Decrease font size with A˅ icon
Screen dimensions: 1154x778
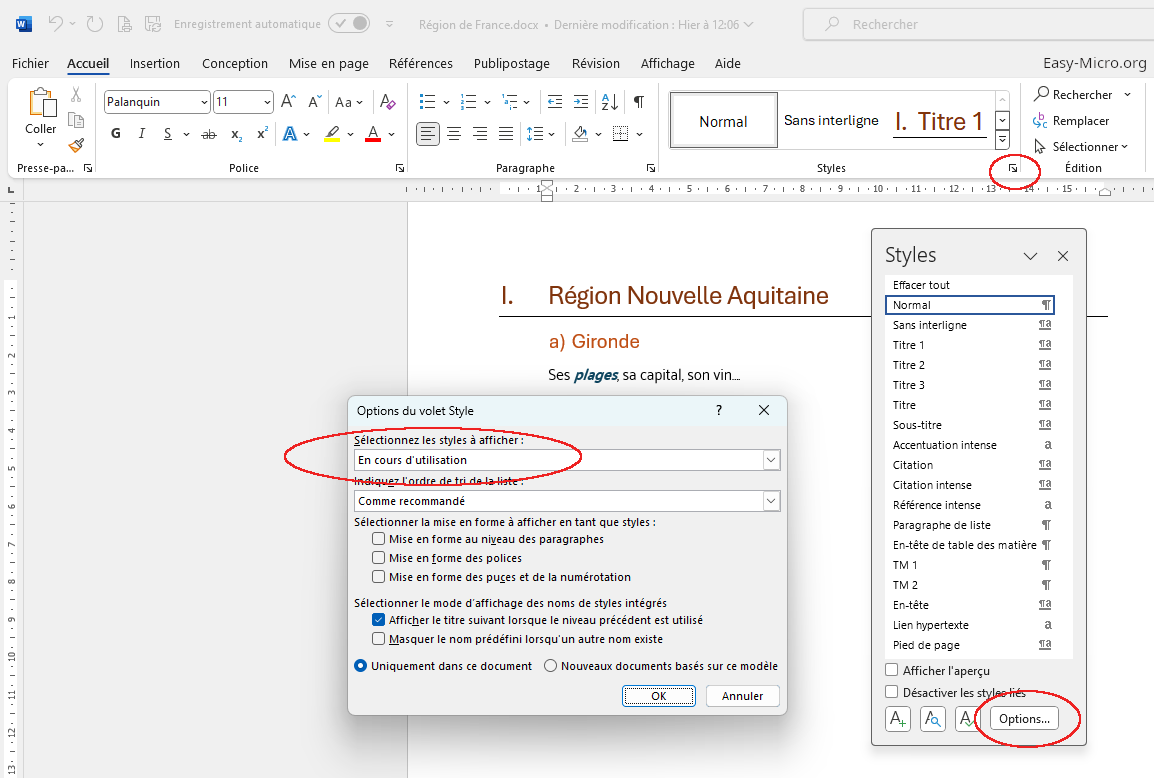pyautogui.click(x=315, y=102)
